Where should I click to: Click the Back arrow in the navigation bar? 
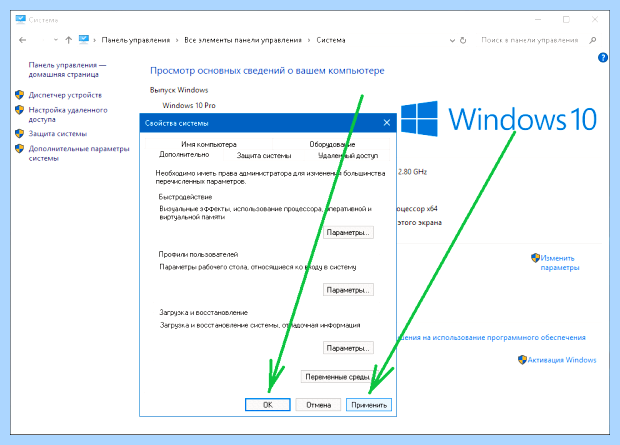click(x=23, y=40)
